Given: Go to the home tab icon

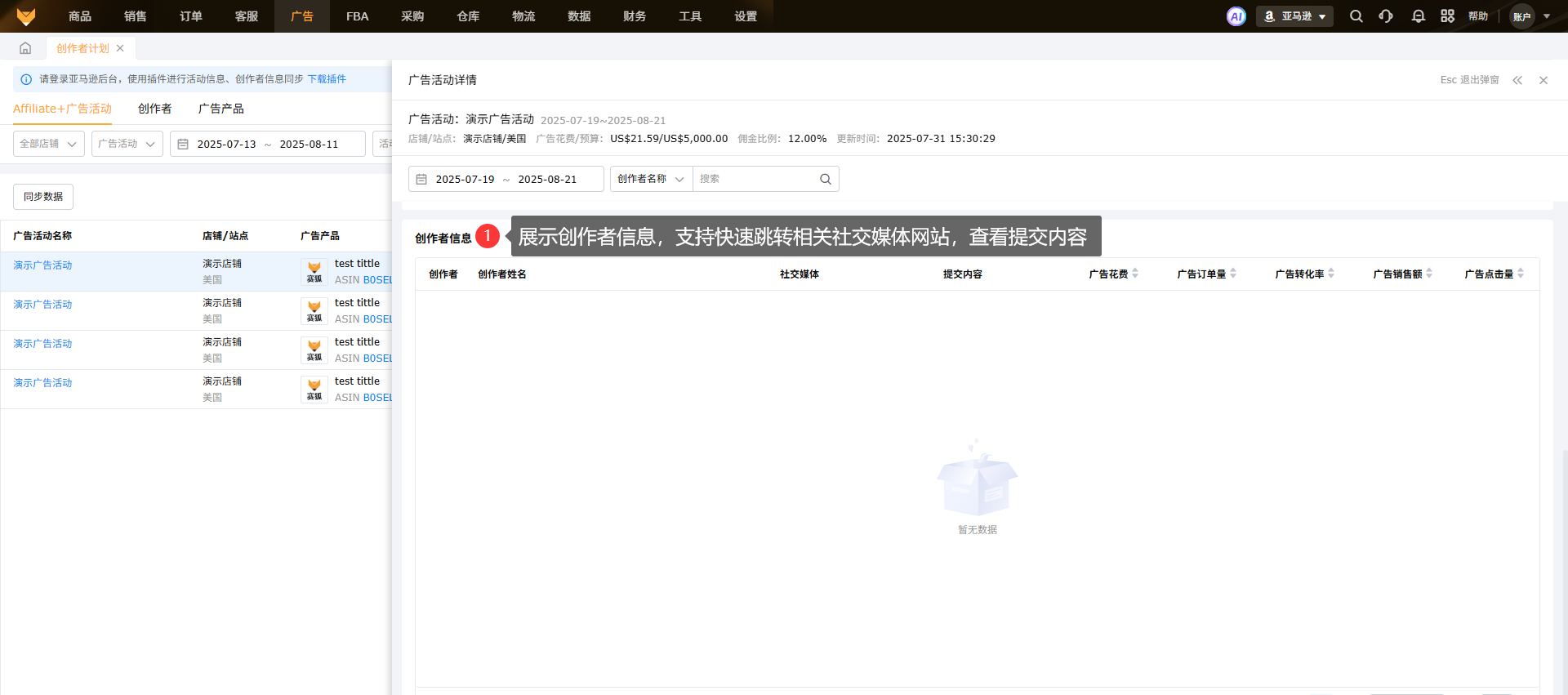Looking at the screenshot, I should [x=25, y=48].
